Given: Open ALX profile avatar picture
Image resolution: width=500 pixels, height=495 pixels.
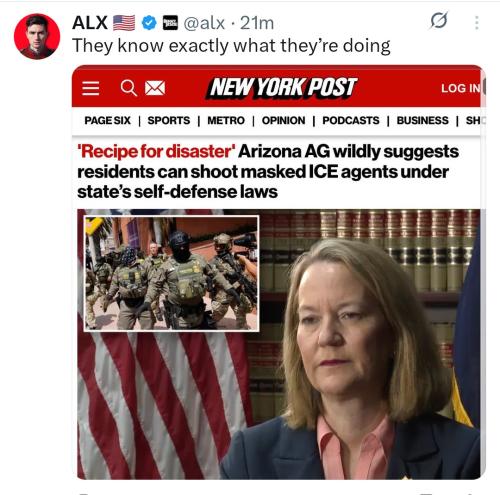Looking at the screenshot, I should (x=37, y=36).
